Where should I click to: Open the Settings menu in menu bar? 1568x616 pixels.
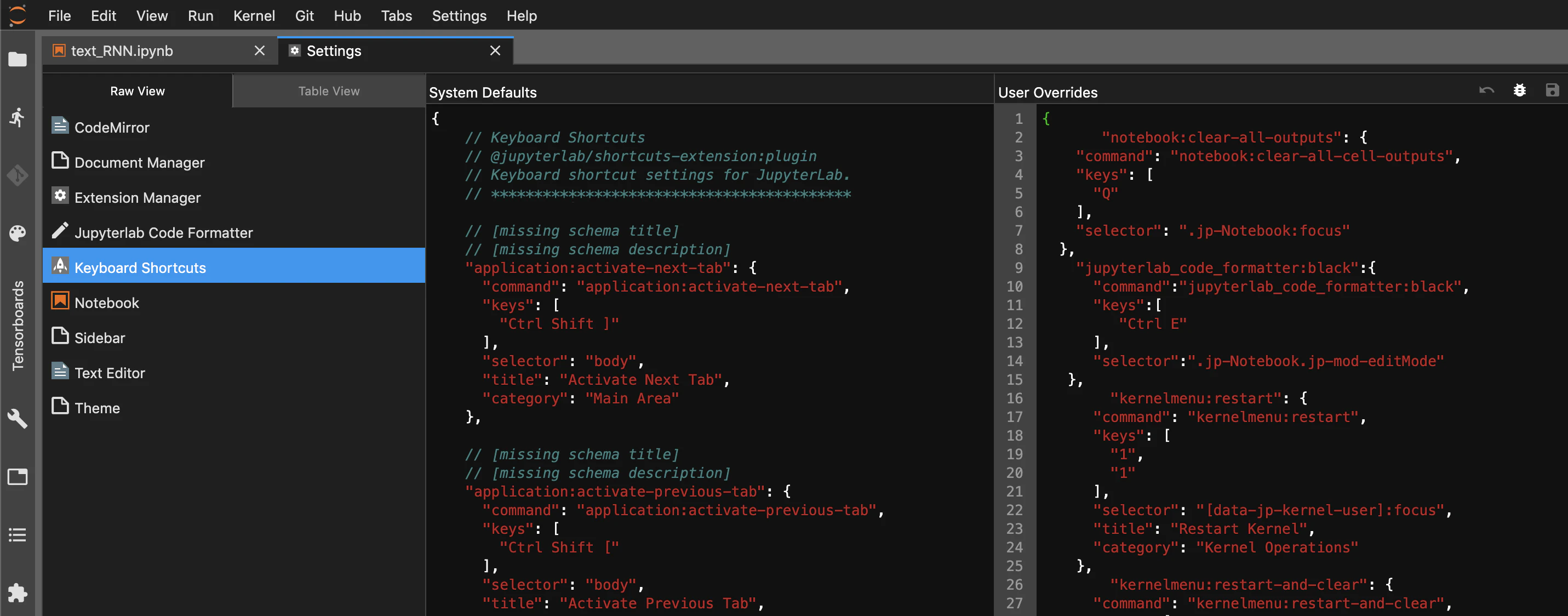[459, 16]
